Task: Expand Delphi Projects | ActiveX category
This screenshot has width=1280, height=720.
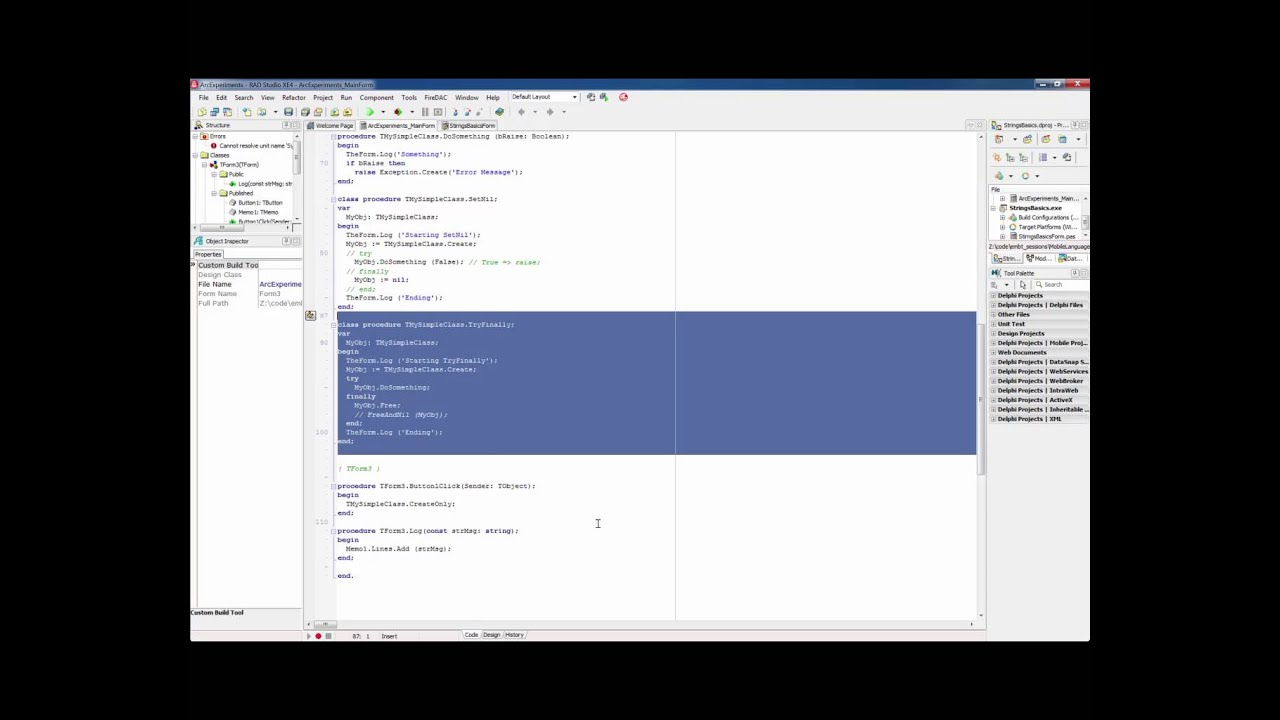Action: (993, 400)
